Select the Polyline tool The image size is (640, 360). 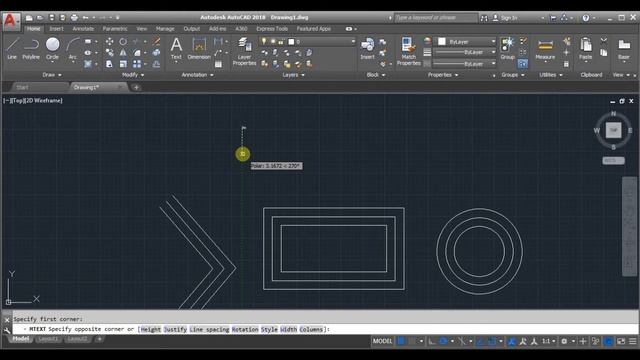31,48
